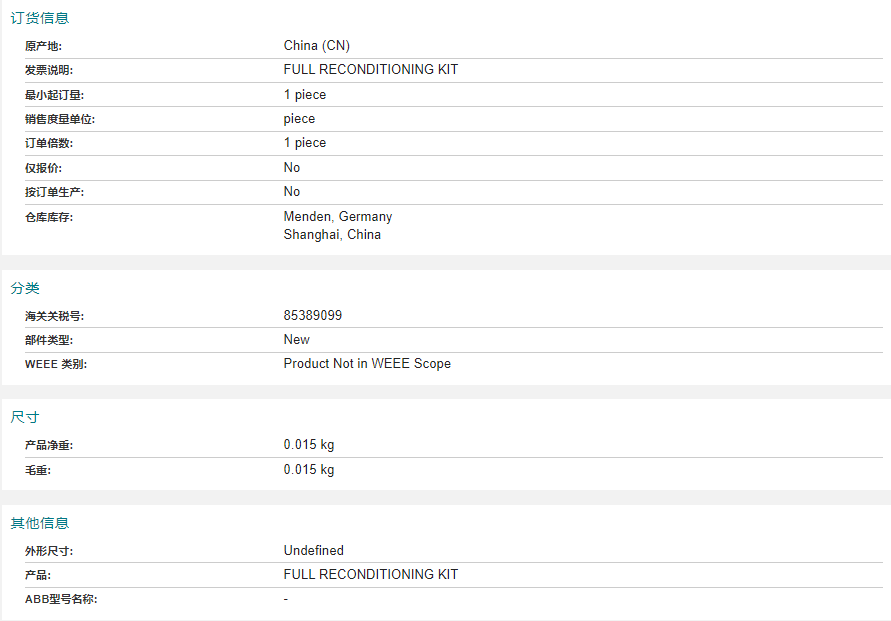Click the 其他信息 section heading
Viewport: 891px width, 621px height.
pos(40,523)
